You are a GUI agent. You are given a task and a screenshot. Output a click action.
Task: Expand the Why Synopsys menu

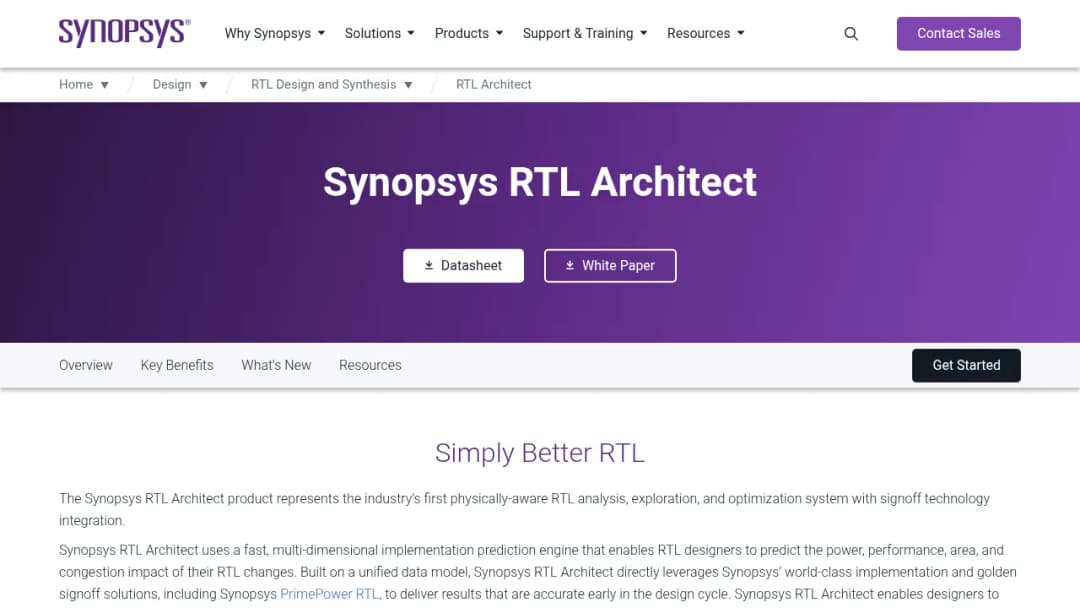274,33
